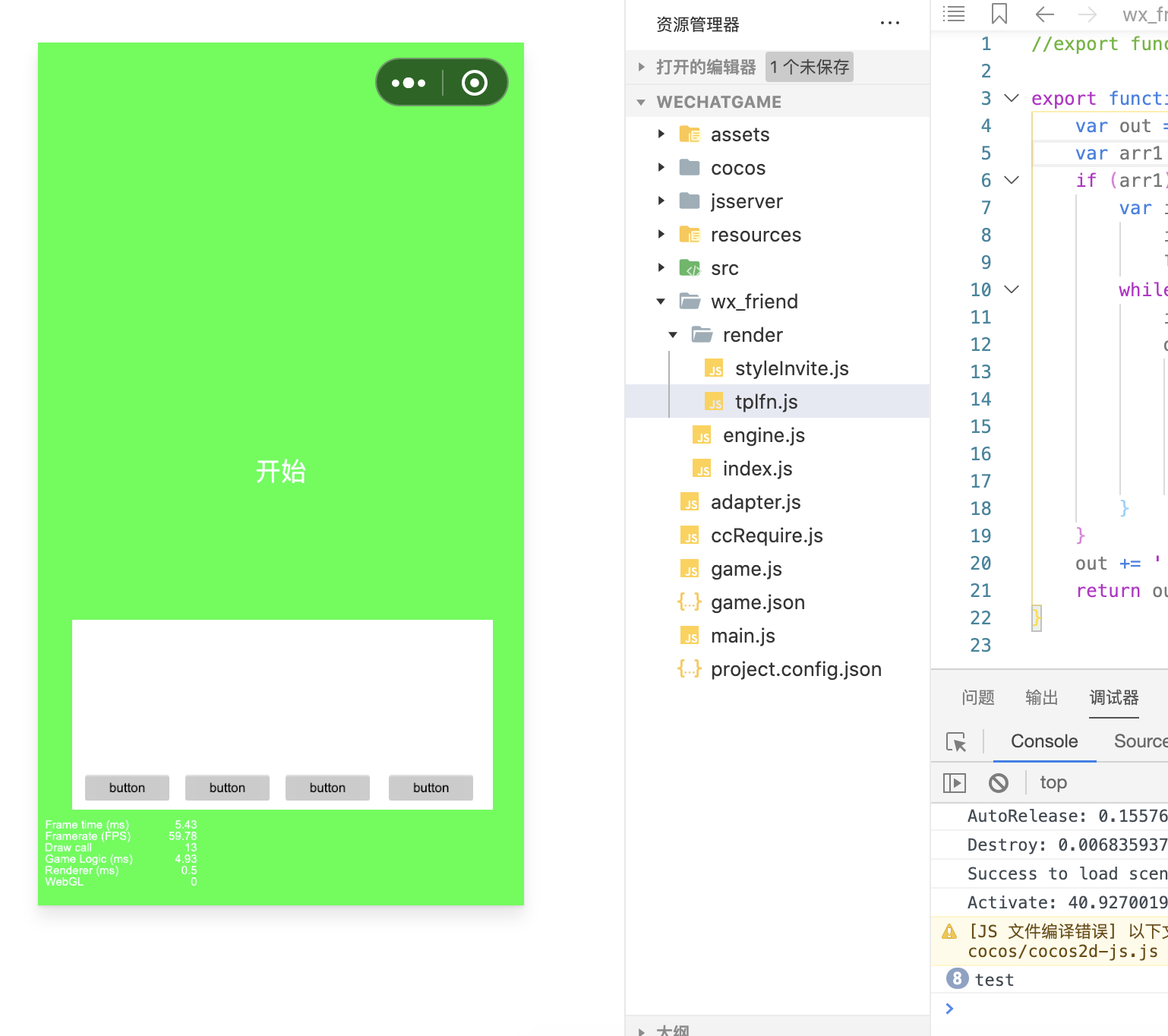Image resolution: width=1168 pixels, height=1036 pixels.
Task: Open the Sources devtools tab
Action: [x=1141, y=741]
